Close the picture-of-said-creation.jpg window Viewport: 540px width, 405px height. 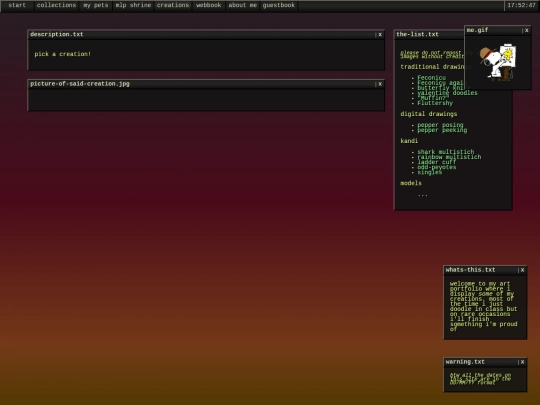point(380,84)
